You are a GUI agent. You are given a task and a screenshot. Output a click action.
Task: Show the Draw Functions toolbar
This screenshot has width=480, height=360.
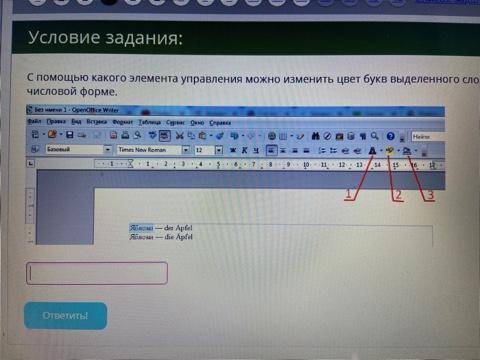[x=301, y=136]
